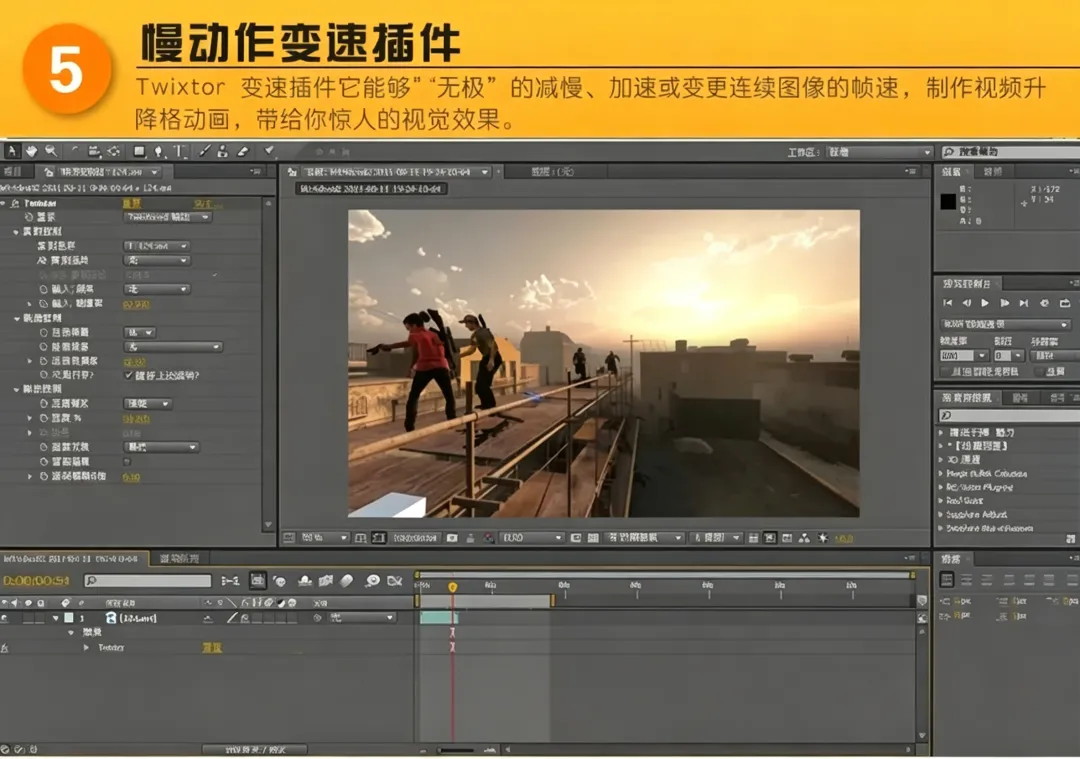Select the Eraser tool

242,151
